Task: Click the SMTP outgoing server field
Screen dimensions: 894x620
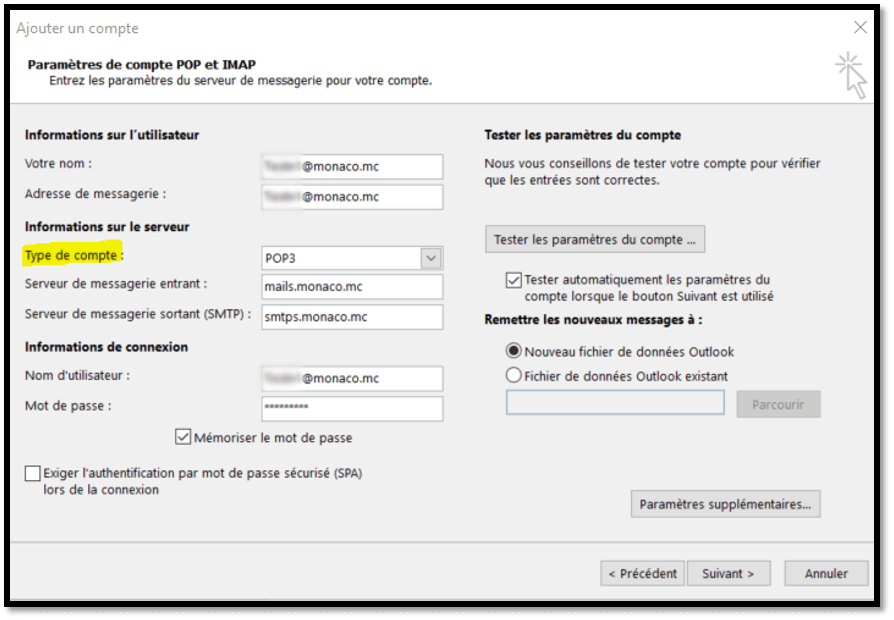Action: tap(351, 317)
